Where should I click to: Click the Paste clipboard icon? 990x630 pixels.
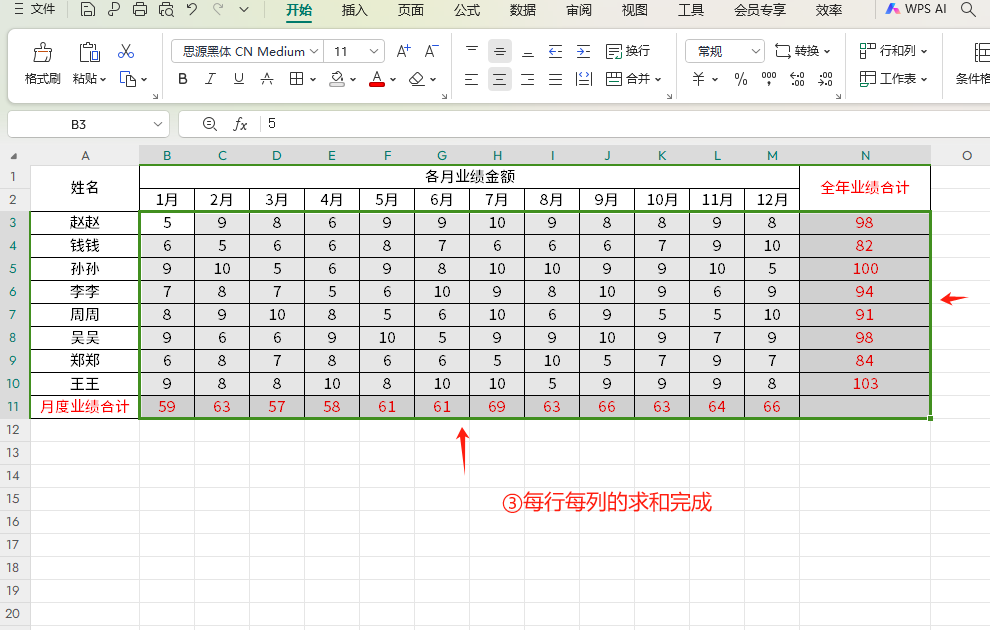point(89,52)
